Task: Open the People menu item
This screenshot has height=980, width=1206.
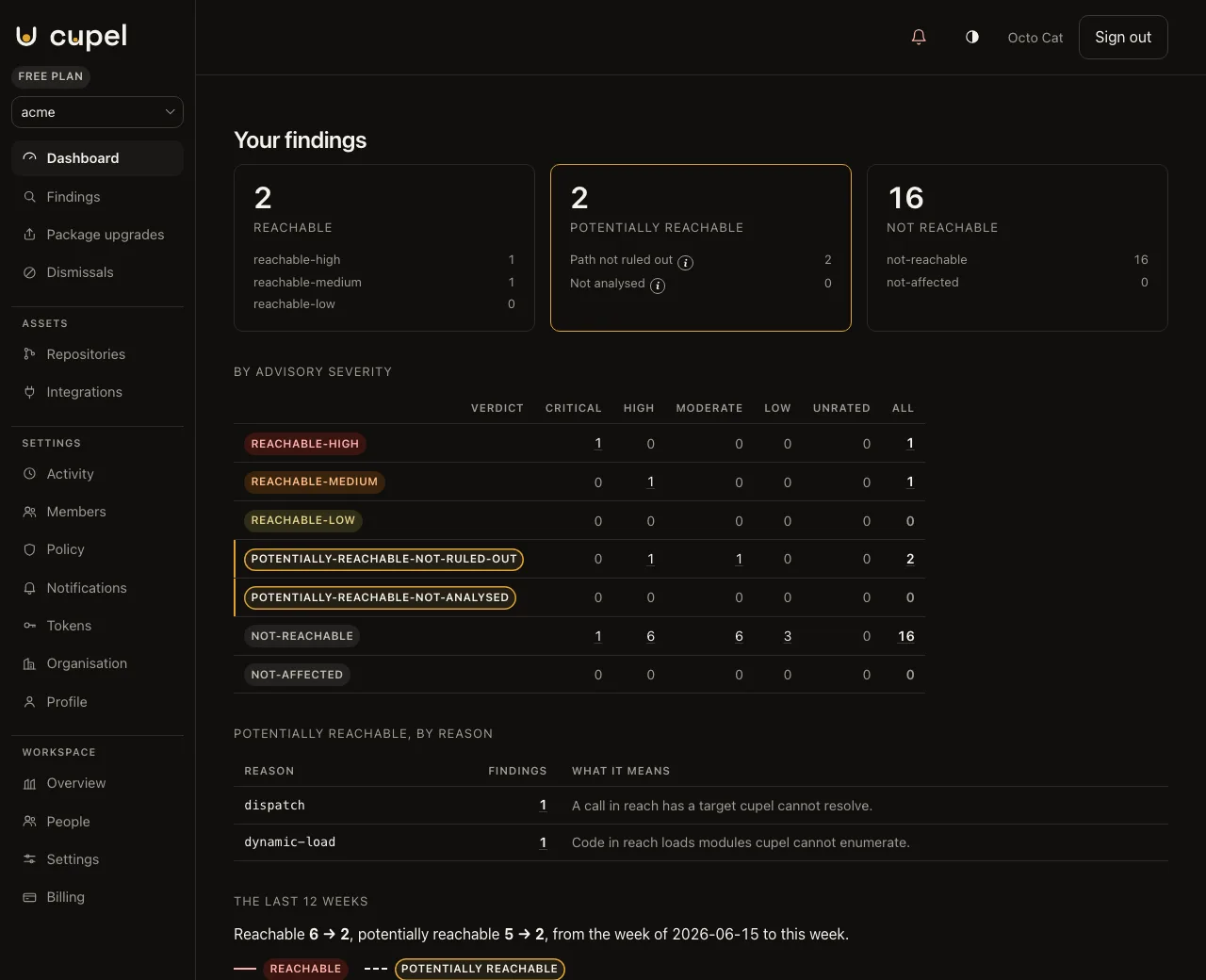Action: coord(97,822)
